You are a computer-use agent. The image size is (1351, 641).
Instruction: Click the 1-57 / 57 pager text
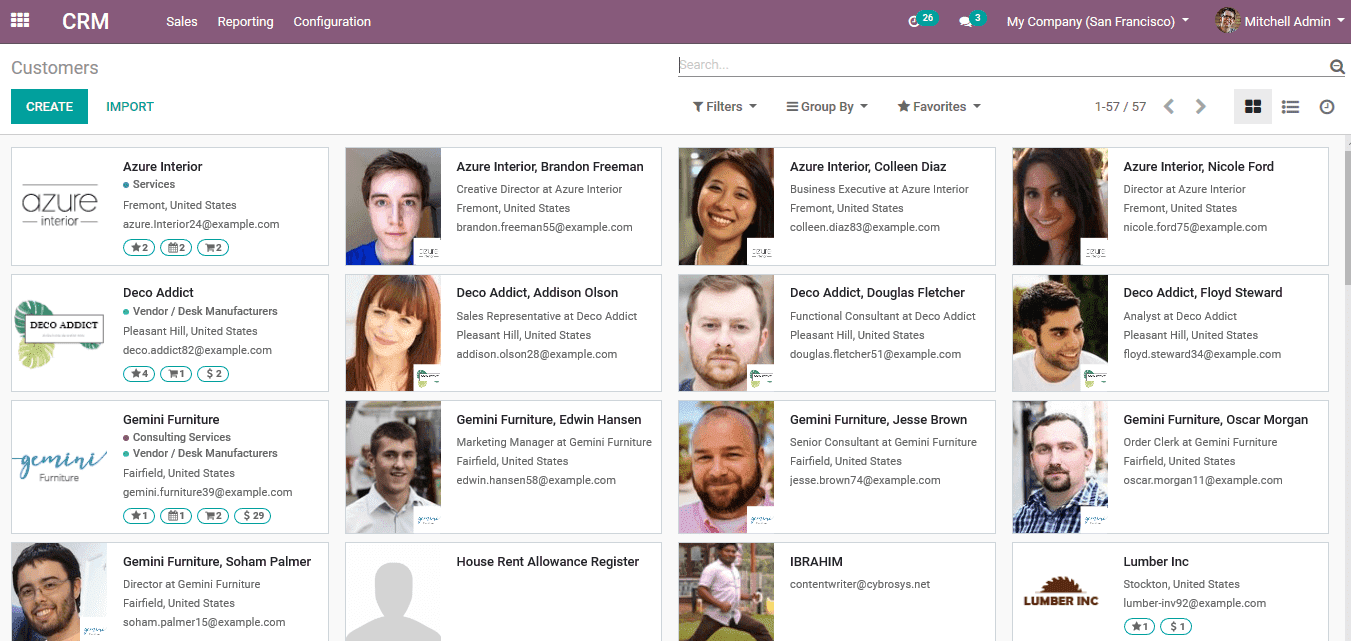point(1120,107)
